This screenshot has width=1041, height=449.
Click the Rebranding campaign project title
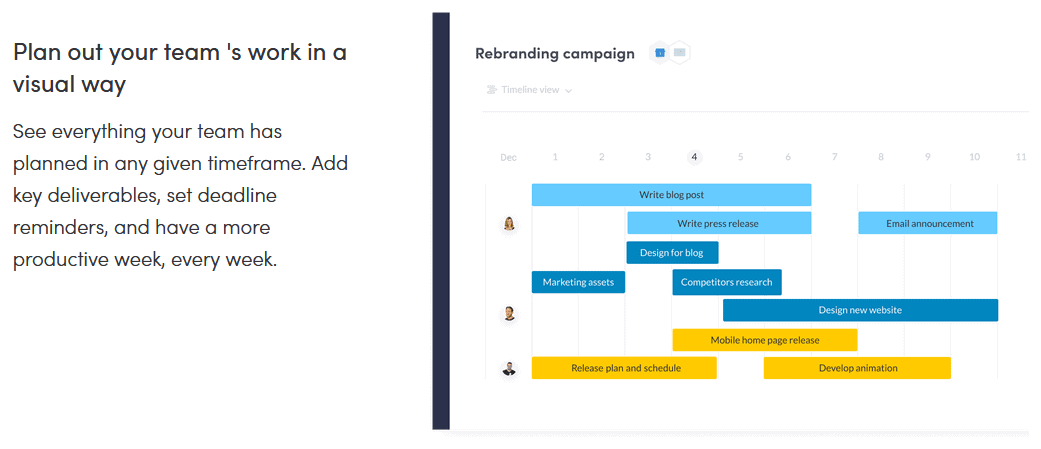coord(555,54)
